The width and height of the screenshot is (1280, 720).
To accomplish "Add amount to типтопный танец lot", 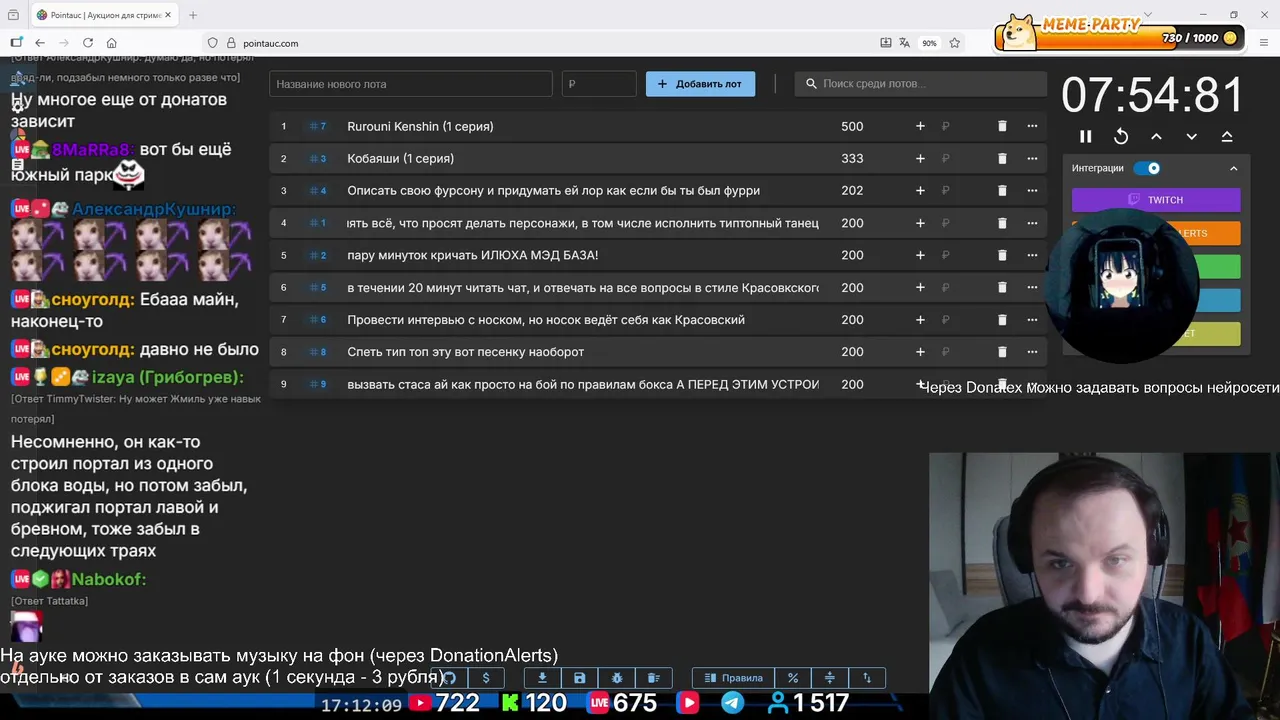I will [x=920, y=223].
